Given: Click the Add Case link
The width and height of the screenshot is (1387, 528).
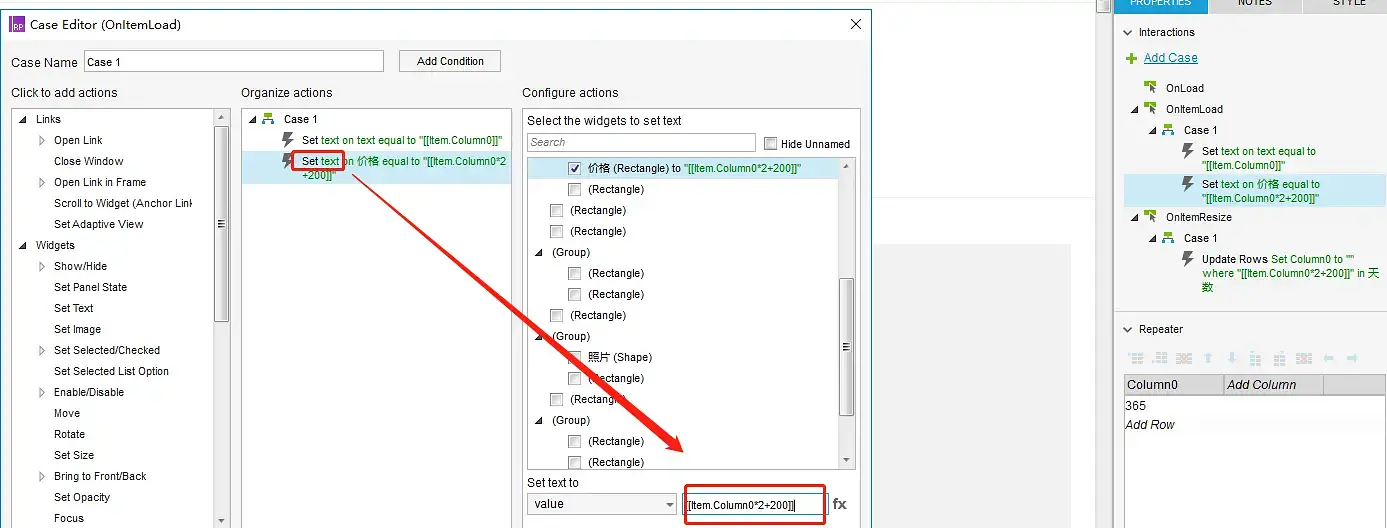Looking at the screenshot, I should [1170, 58].
